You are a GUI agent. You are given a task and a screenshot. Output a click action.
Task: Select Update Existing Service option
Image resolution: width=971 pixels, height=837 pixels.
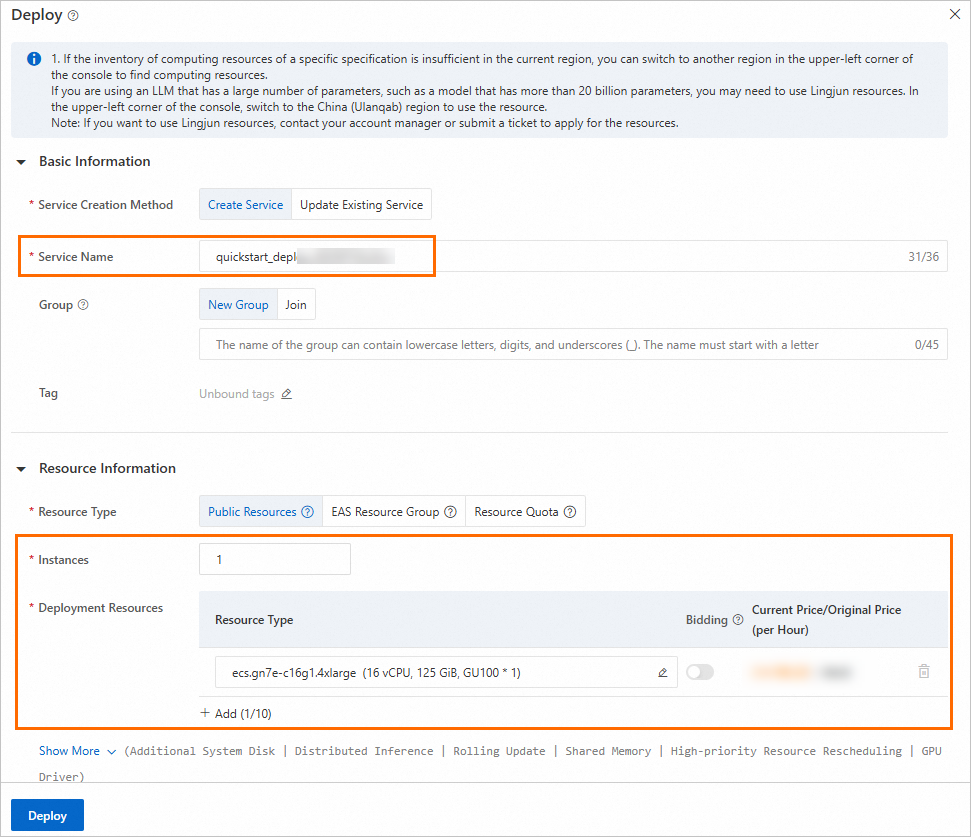(361, 205)
